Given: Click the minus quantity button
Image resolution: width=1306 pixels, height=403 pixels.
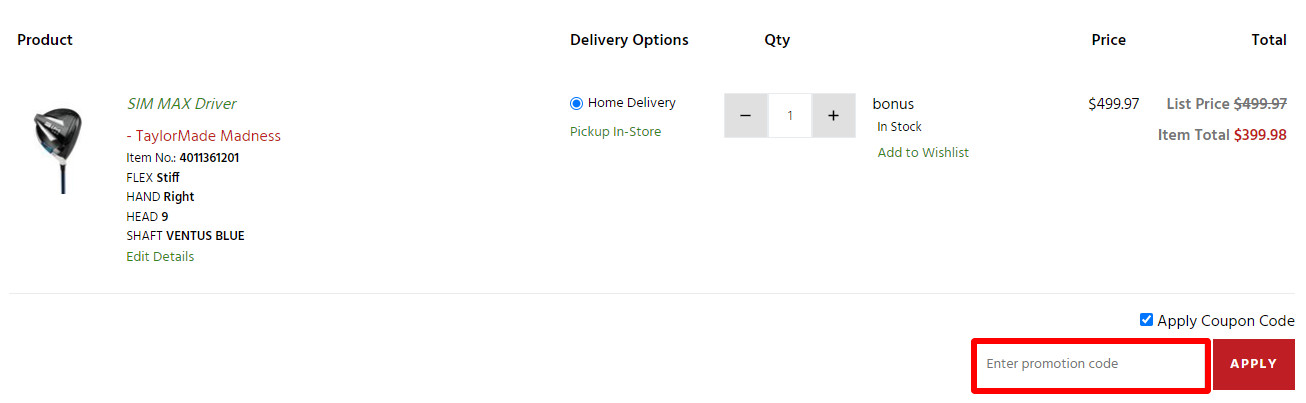Looking at the screenshot, I should 745,116.
